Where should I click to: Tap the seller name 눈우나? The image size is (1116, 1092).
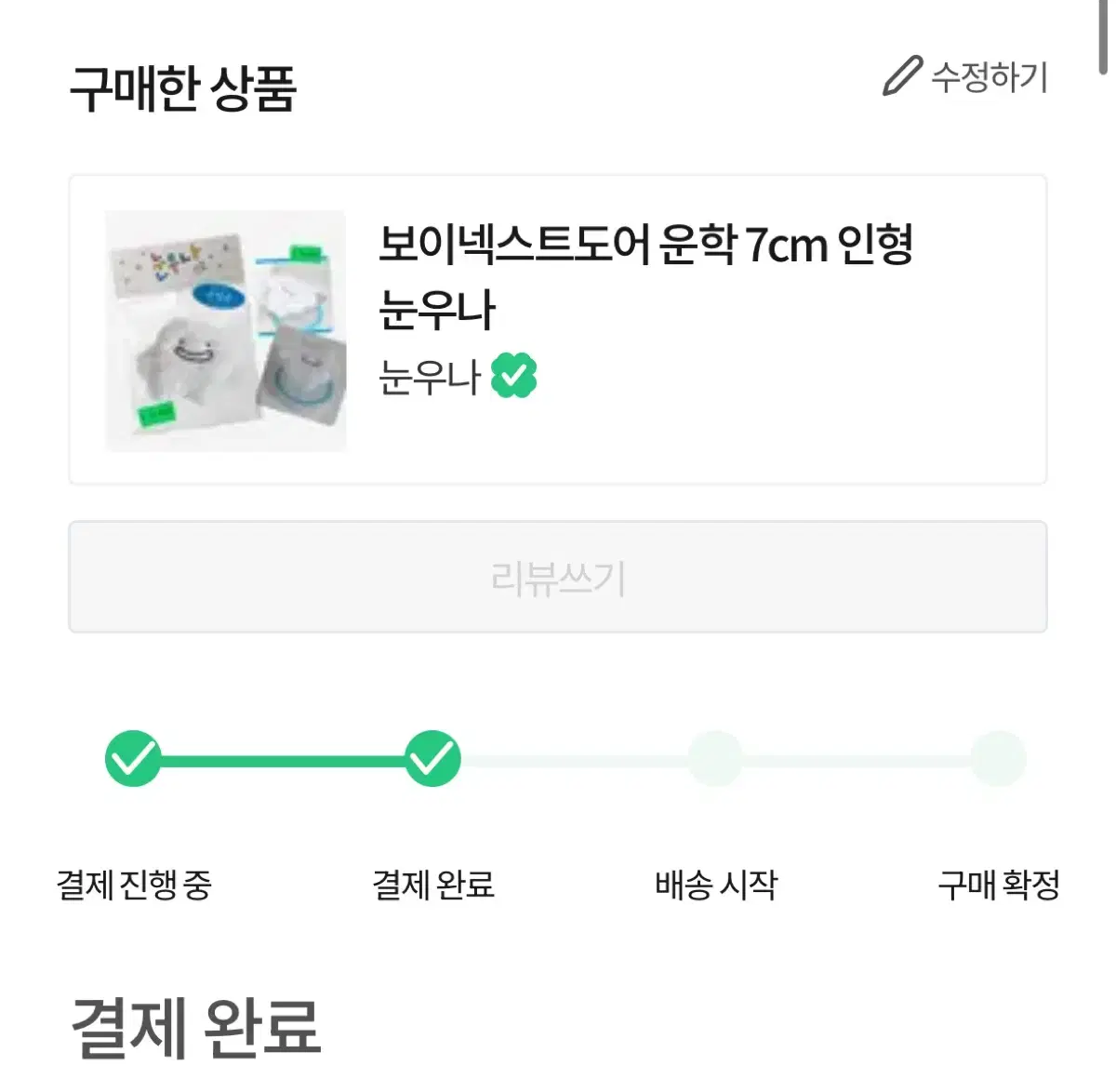coord(430,377)
